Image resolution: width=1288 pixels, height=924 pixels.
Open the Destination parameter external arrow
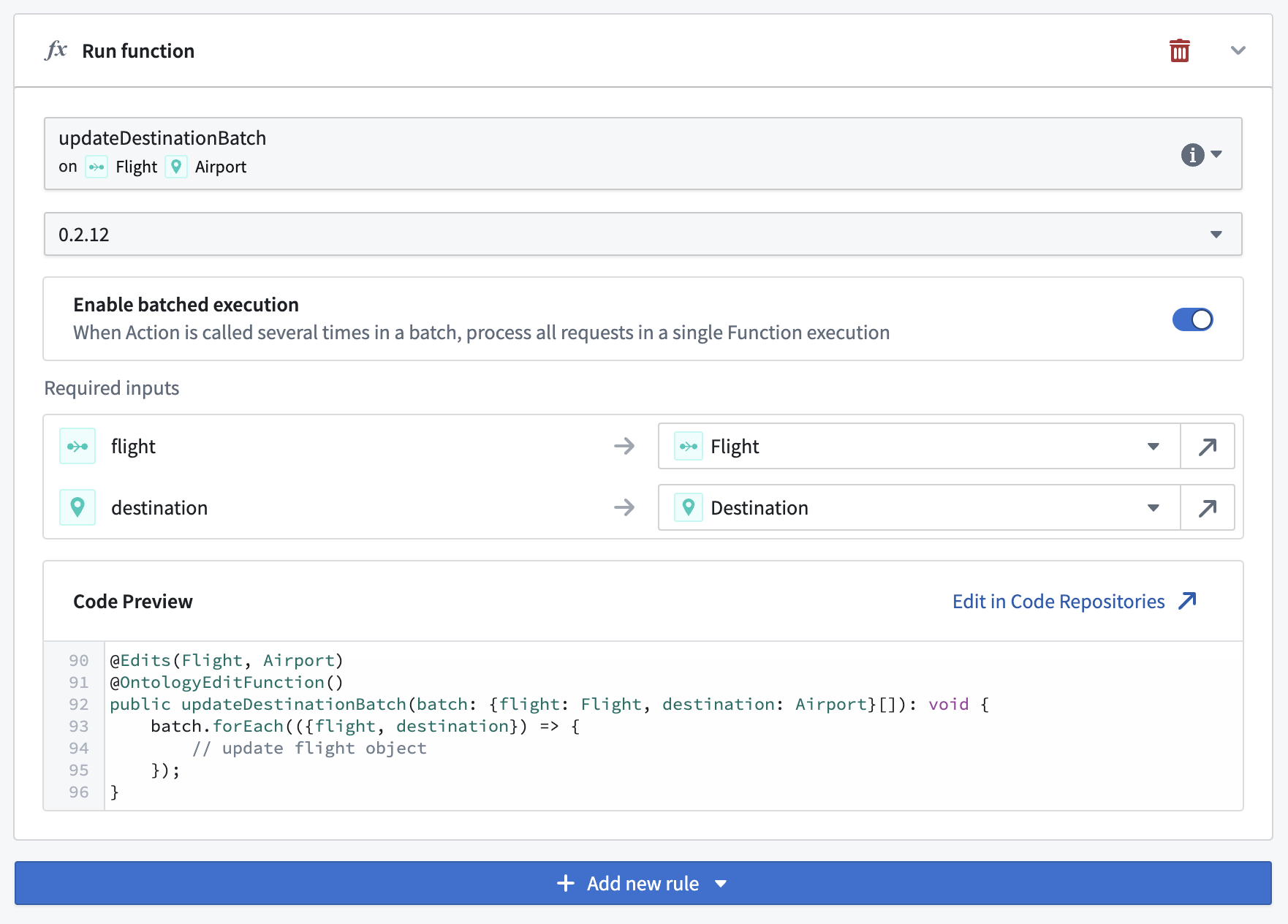(1208, 507)
